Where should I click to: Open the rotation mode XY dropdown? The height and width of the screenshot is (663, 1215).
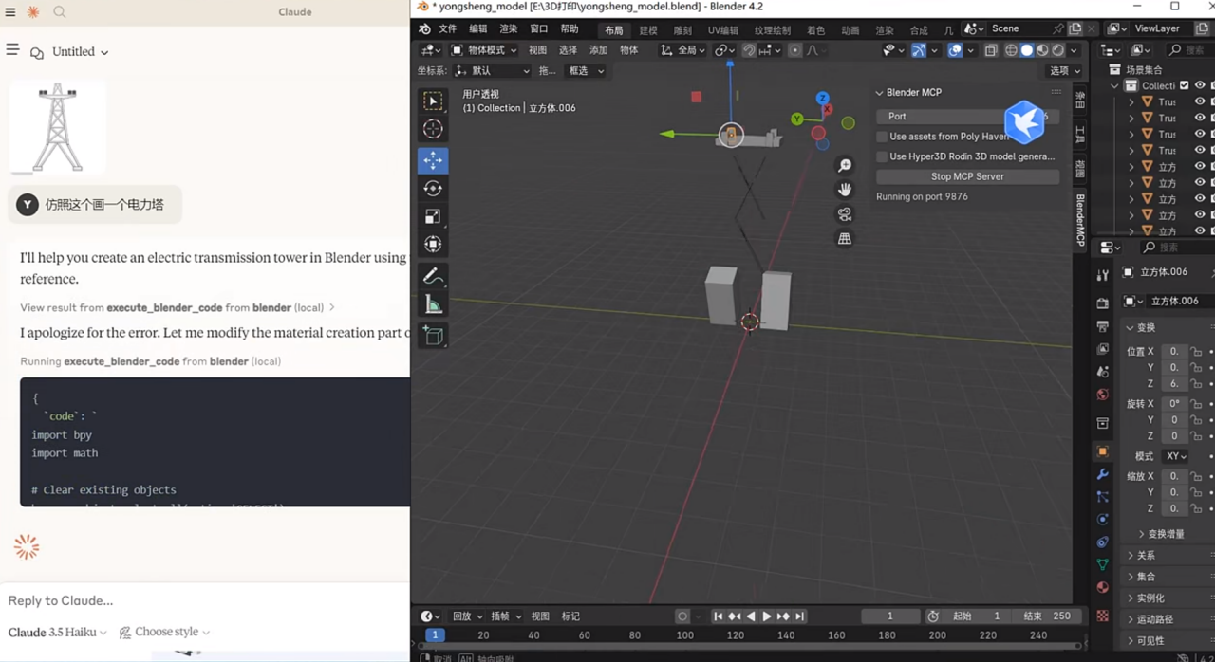pos(1175,456)
